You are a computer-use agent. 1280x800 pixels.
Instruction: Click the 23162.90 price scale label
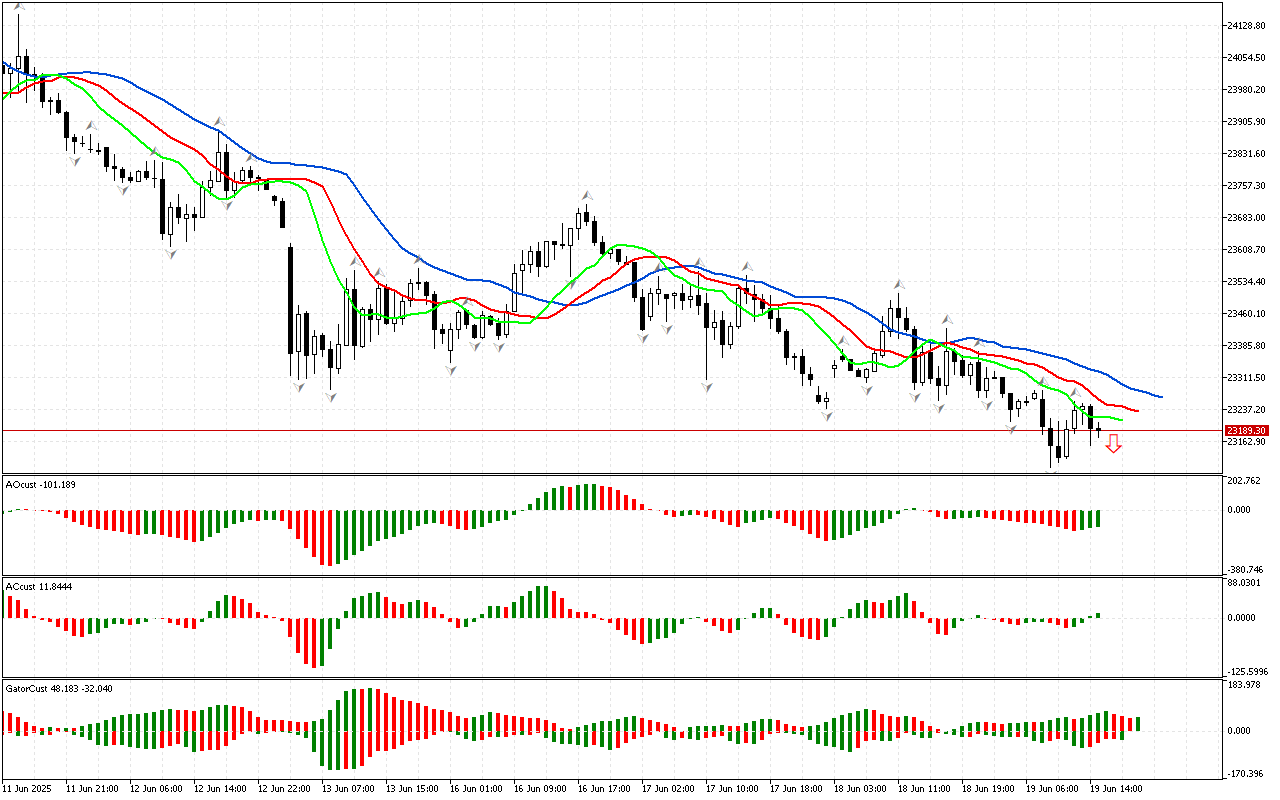click(x=1245, y=442)
